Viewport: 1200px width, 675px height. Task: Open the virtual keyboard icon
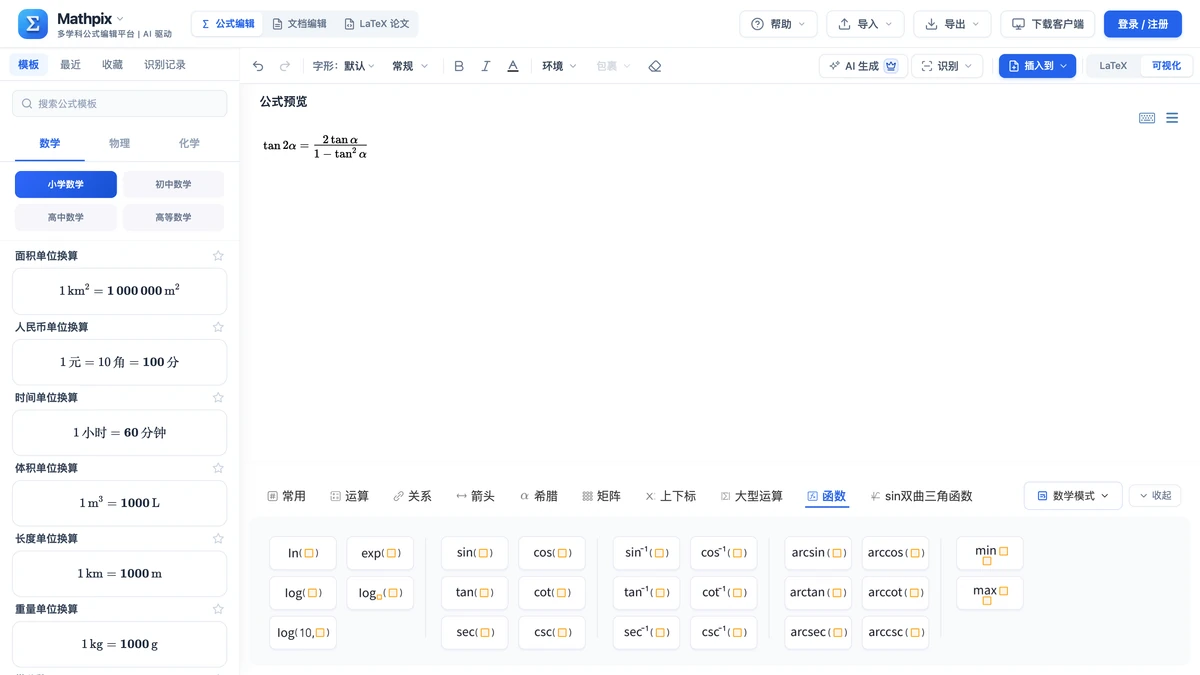[x=1147, y=118]
